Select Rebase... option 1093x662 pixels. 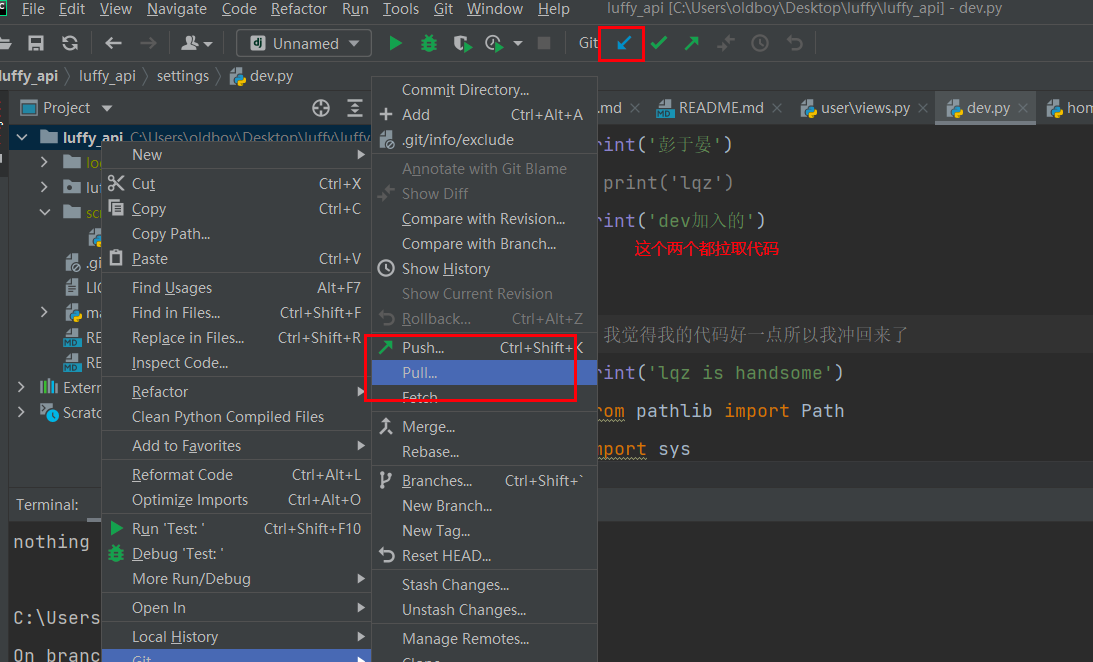[x=484, y=452]
